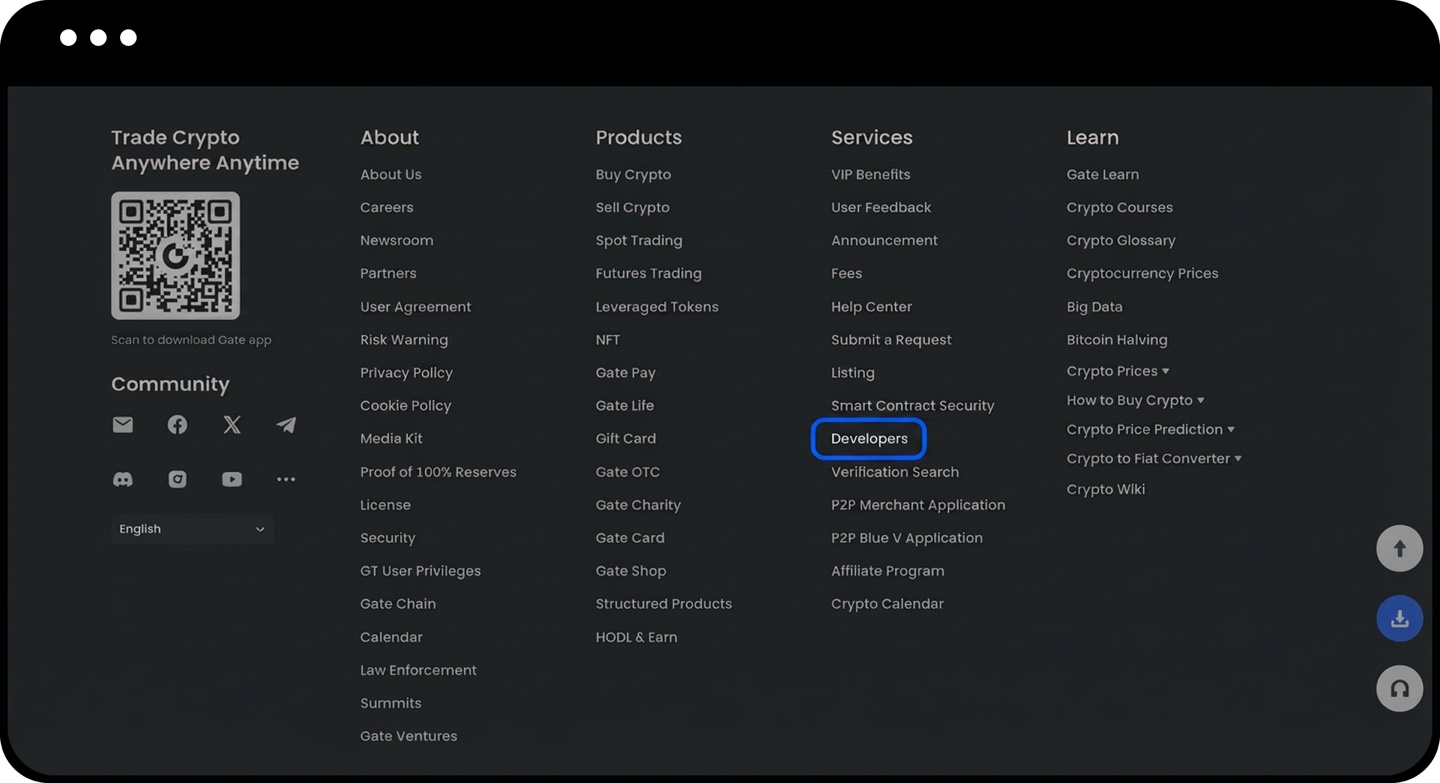The width and height of the screenshot is (1440, 783).
Task: Open the Gift Card link
Action: [626, 439]
